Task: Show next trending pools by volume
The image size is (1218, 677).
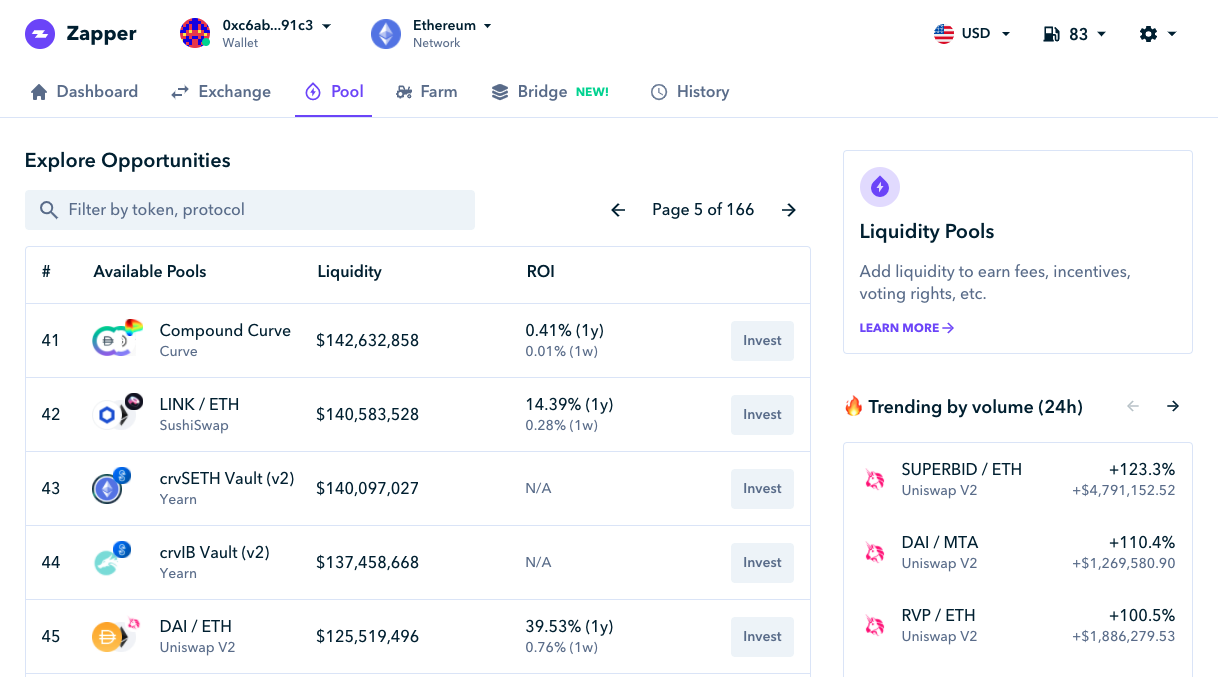Action: 1173,406
